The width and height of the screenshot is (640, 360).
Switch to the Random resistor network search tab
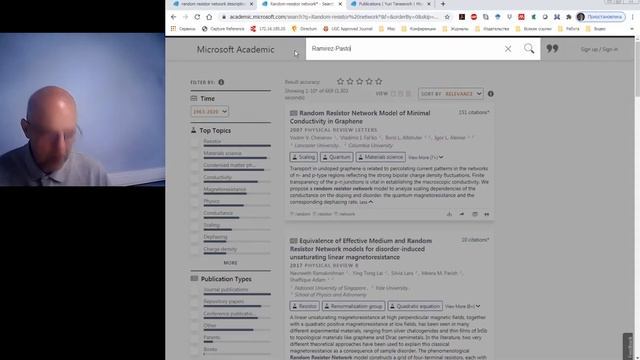(x=301, y=4)
